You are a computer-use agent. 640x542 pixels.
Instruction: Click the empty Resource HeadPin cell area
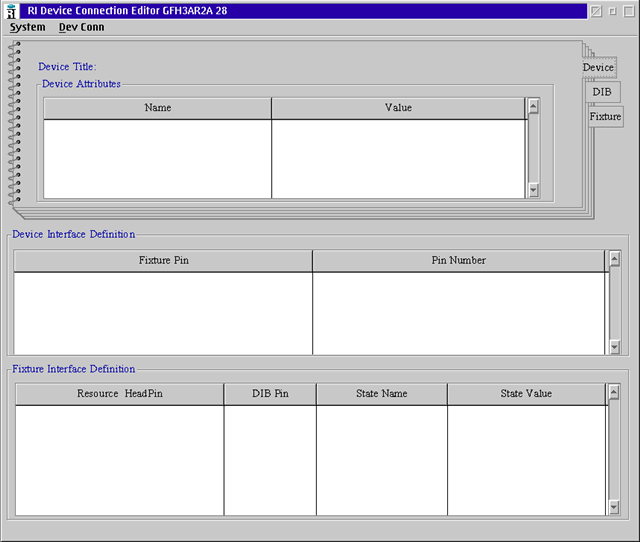(x=120, y=460)
